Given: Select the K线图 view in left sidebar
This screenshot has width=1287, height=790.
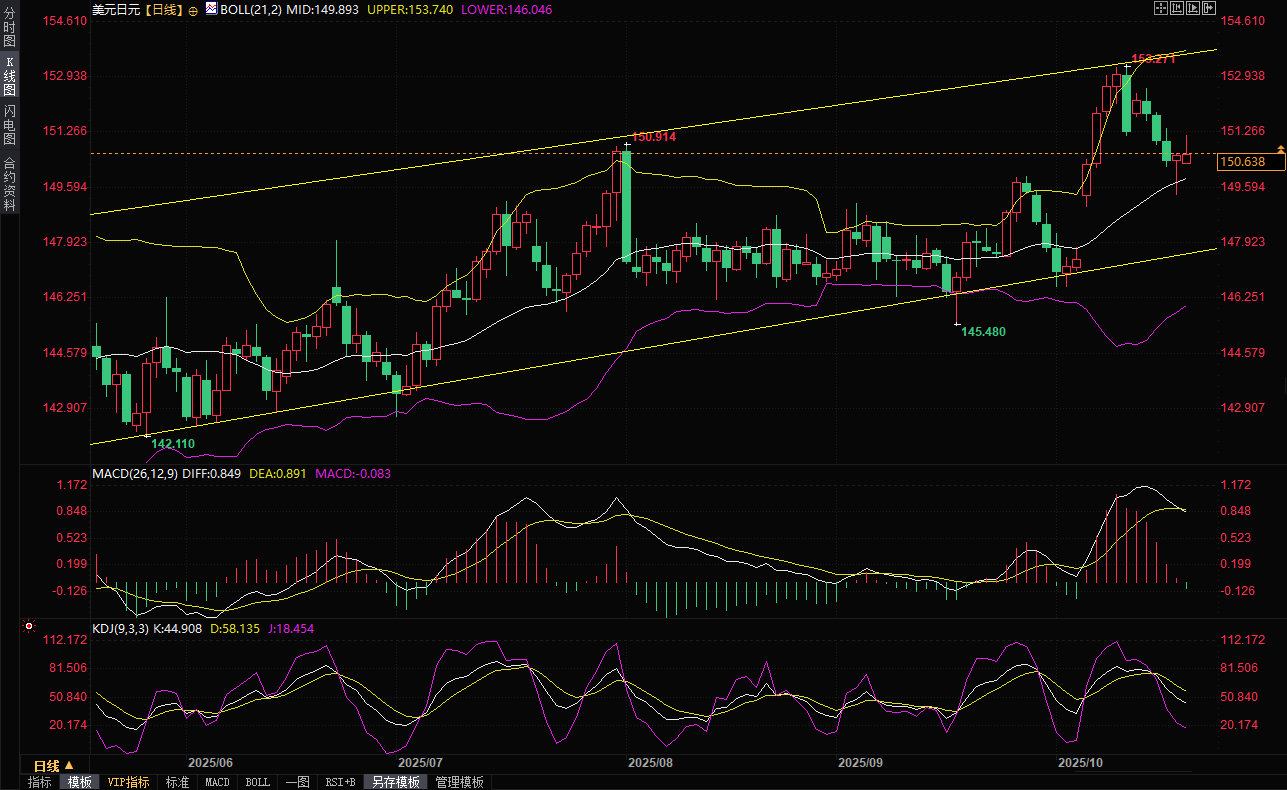Looking at the screenshot, I should (9, 76).
